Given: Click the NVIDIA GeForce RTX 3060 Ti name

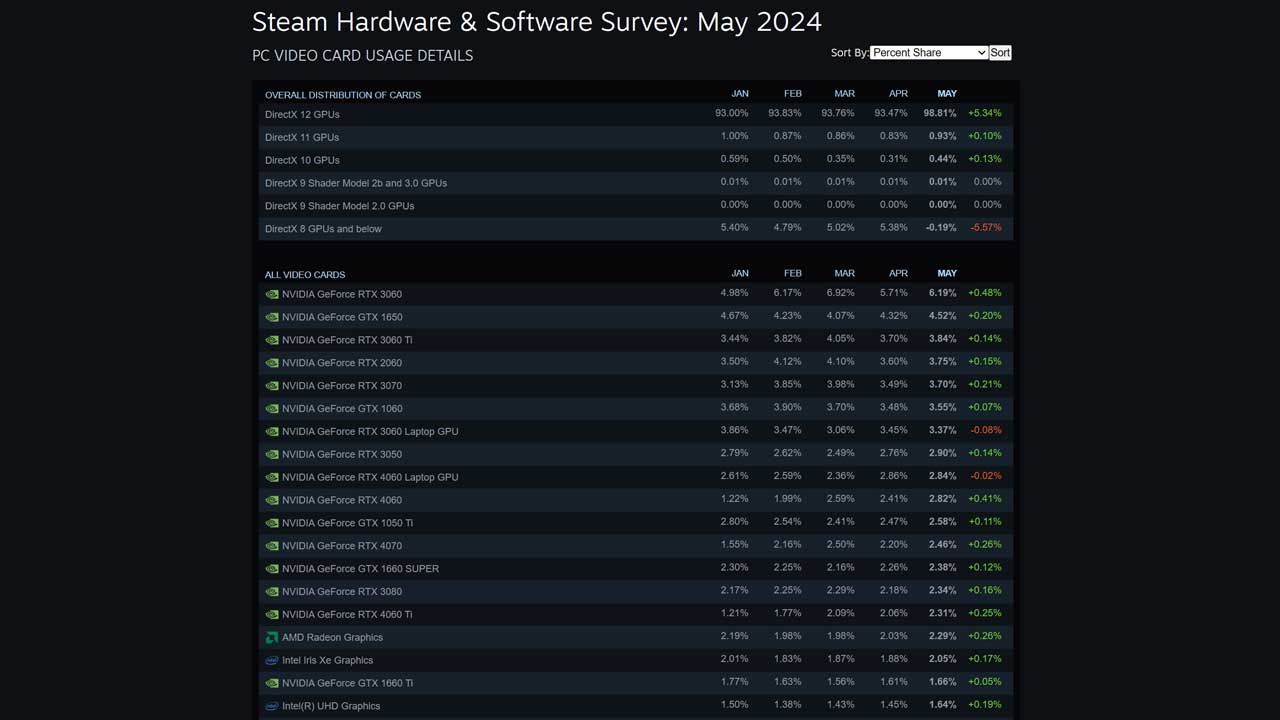Looking at the screenshot, I should (x=347, y=340).
